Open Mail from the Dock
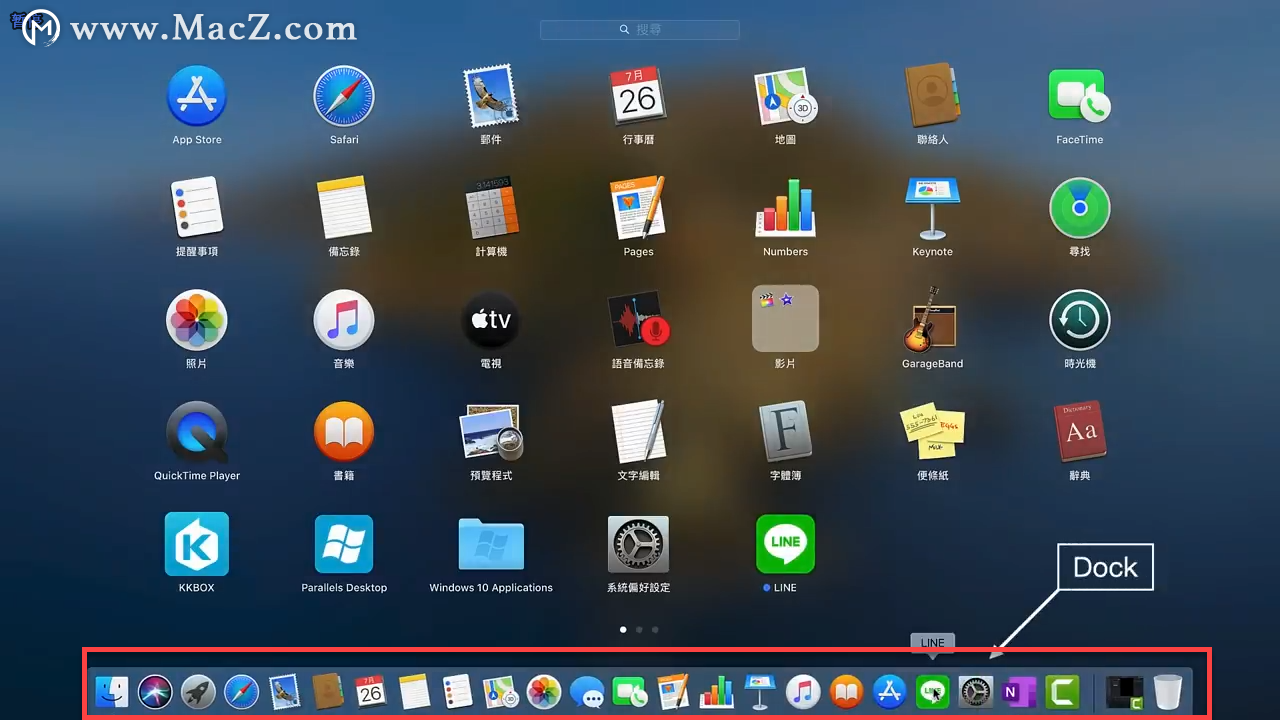 285,692
